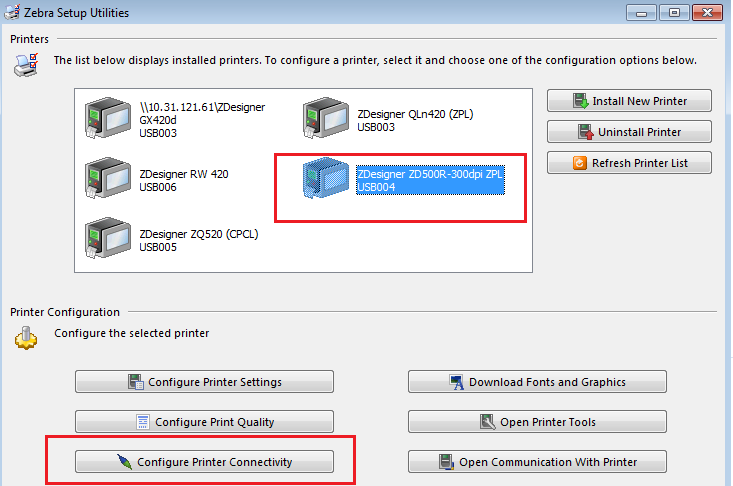Image resolution: width=733 pixels, height=486 pixels.
Task: Open Configure Print Quality
Action: 204,422
